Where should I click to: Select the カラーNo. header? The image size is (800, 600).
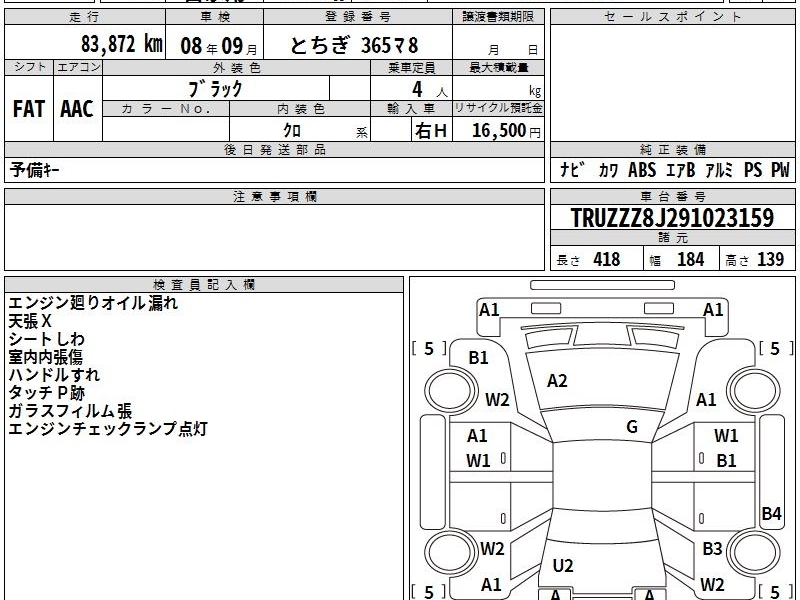166,108
